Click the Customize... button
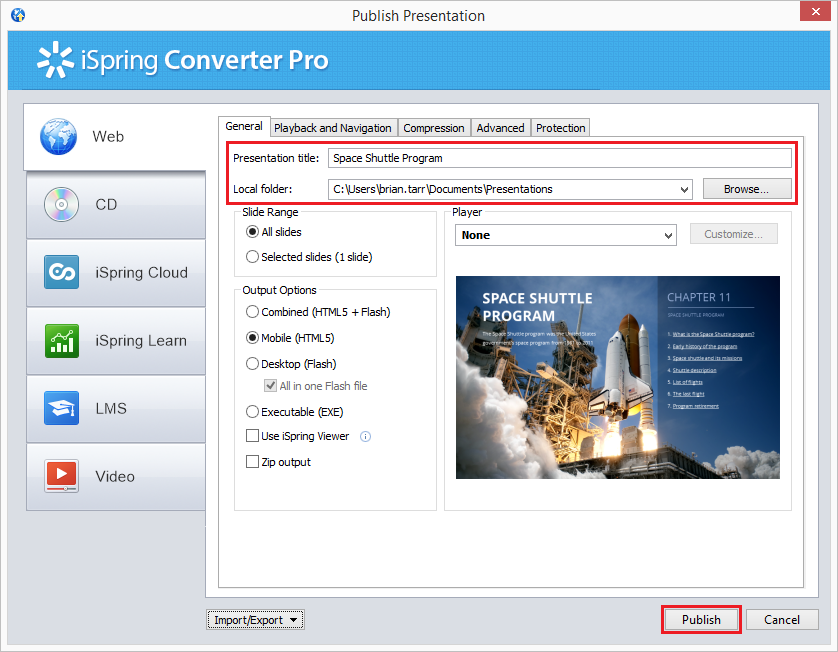This screenshot has width=838, height=652. [733, 234]
